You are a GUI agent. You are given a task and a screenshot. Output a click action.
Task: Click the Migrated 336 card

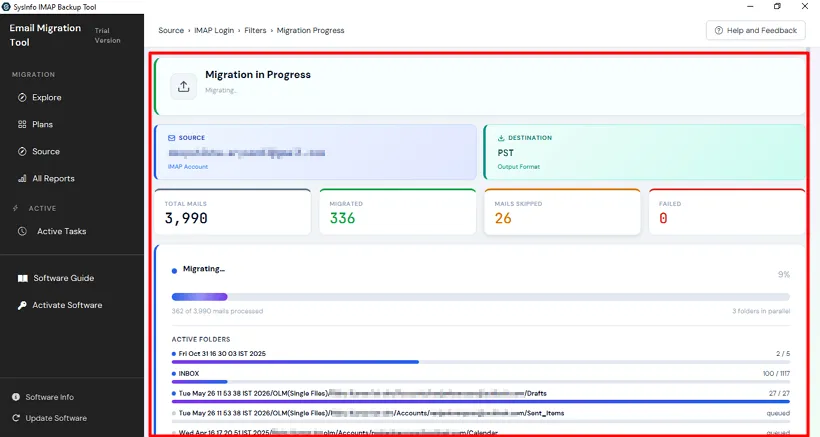pos(397,212)
